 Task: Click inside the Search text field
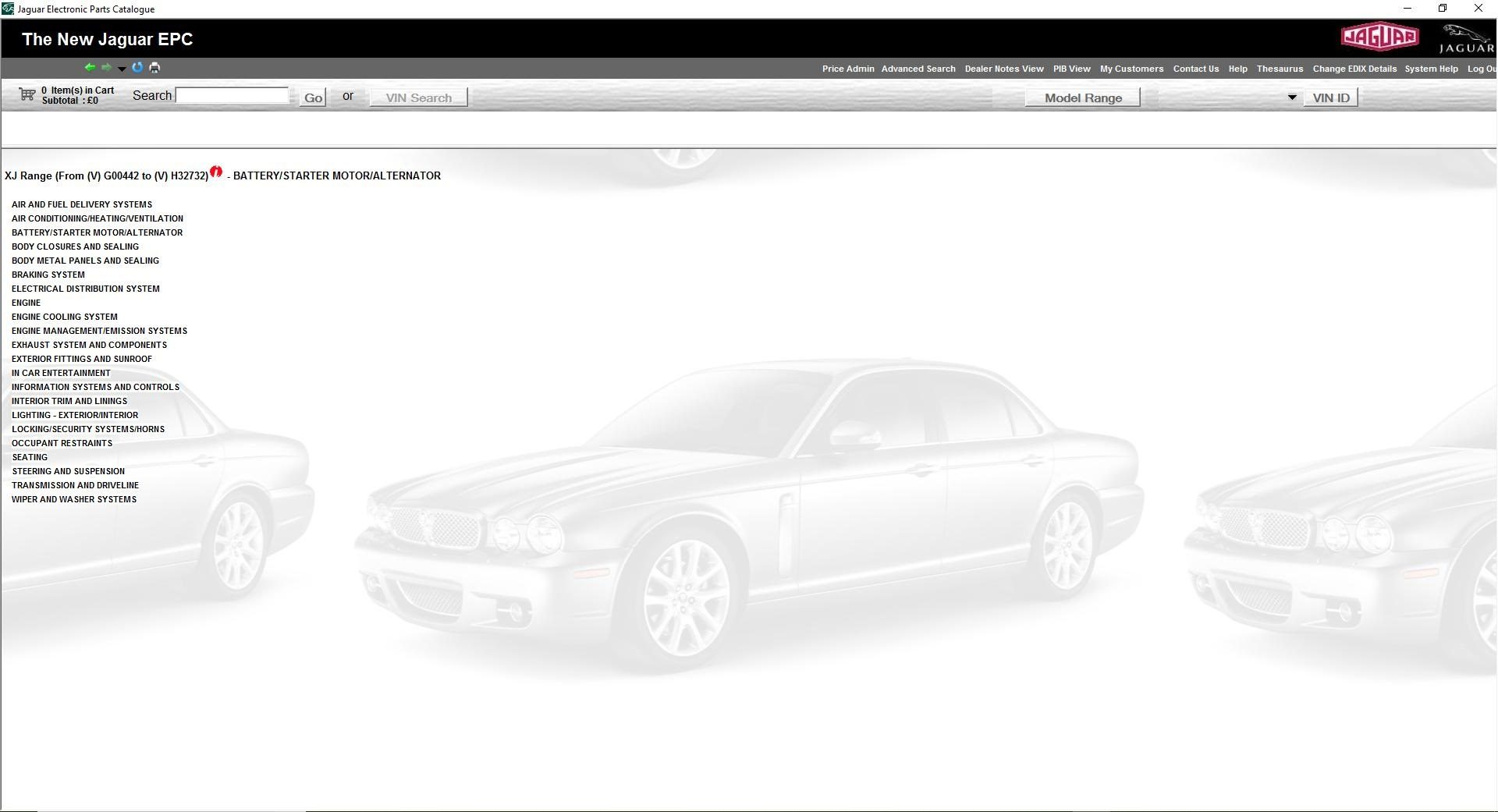click(232, 94)
